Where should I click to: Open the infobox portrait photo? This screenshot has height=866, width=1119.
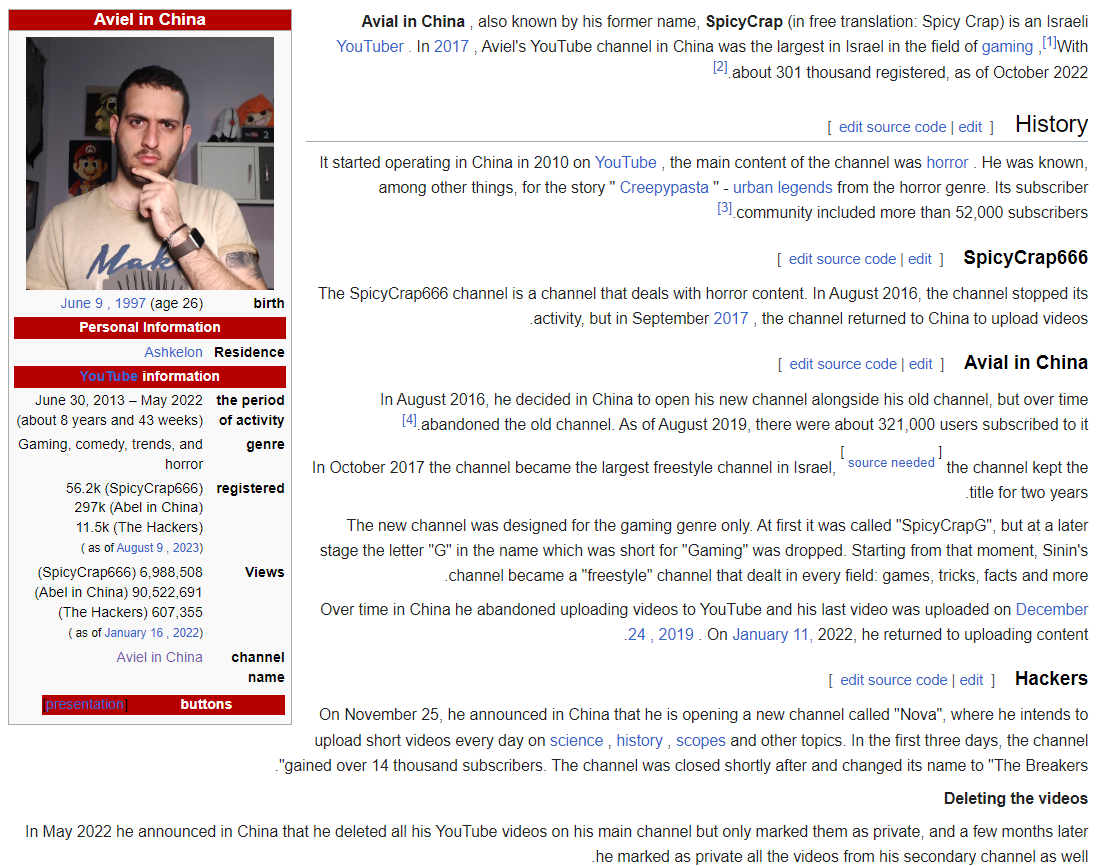pyautogui.click(x=150, y=163)
